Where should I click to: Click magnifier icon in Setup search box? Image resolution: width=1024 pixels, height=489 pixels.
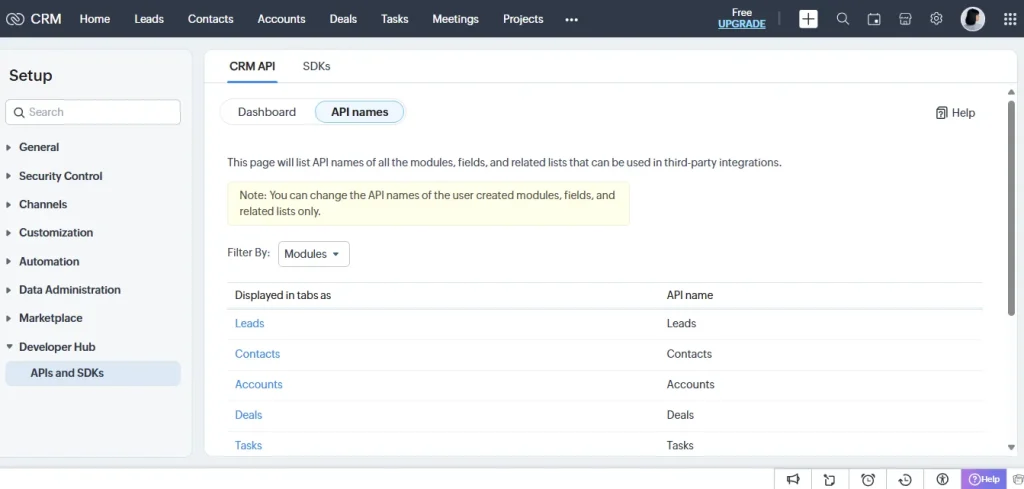click(x=19, y=112)
